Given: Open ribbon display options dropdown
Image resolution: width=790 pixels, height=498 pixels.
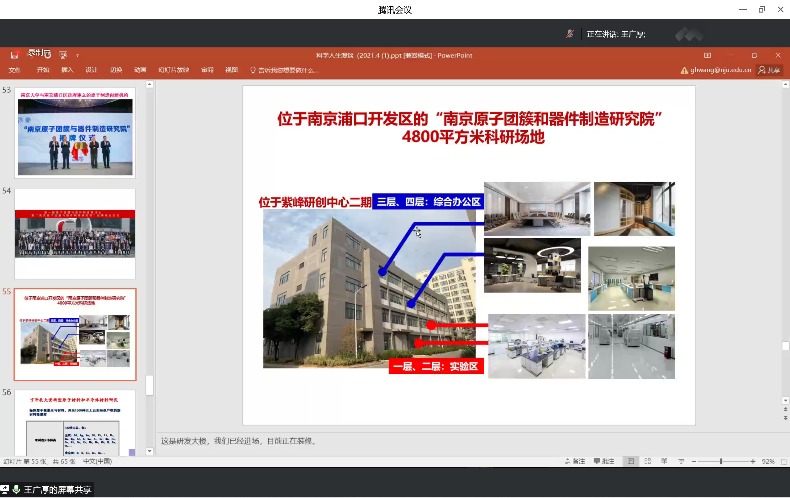Looking at the screenshot, I should 708,54.
